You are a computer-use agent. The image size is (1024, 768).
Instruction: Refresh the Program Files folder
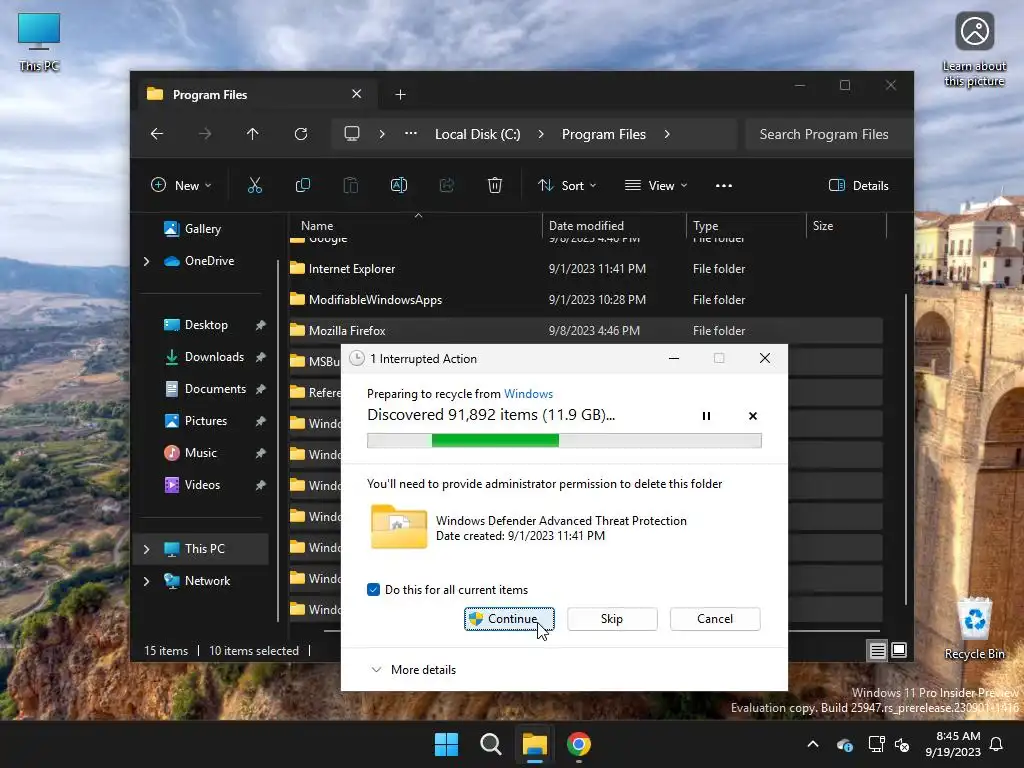300,134
